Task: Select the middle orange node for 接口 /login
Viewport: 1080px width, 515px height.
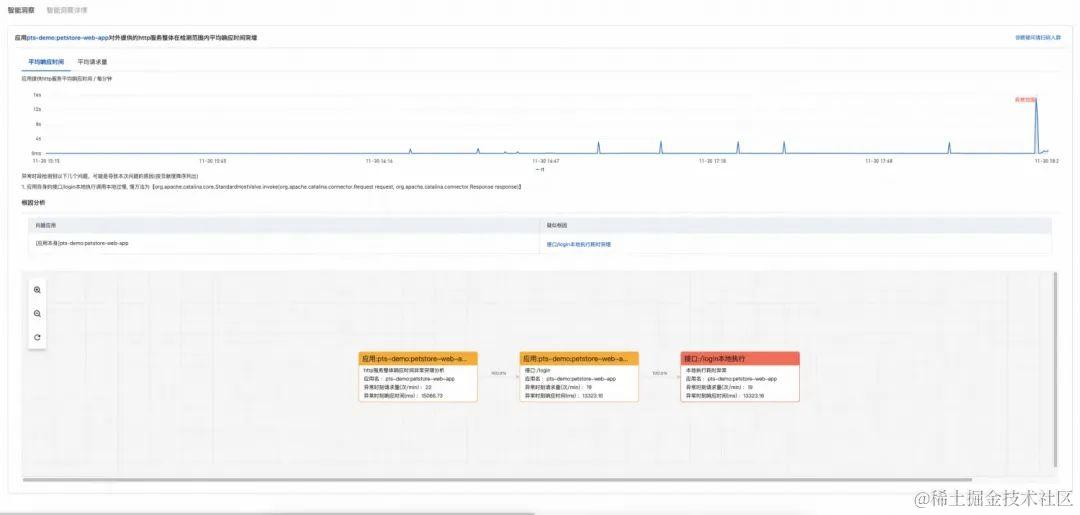Action: (579, 377)
